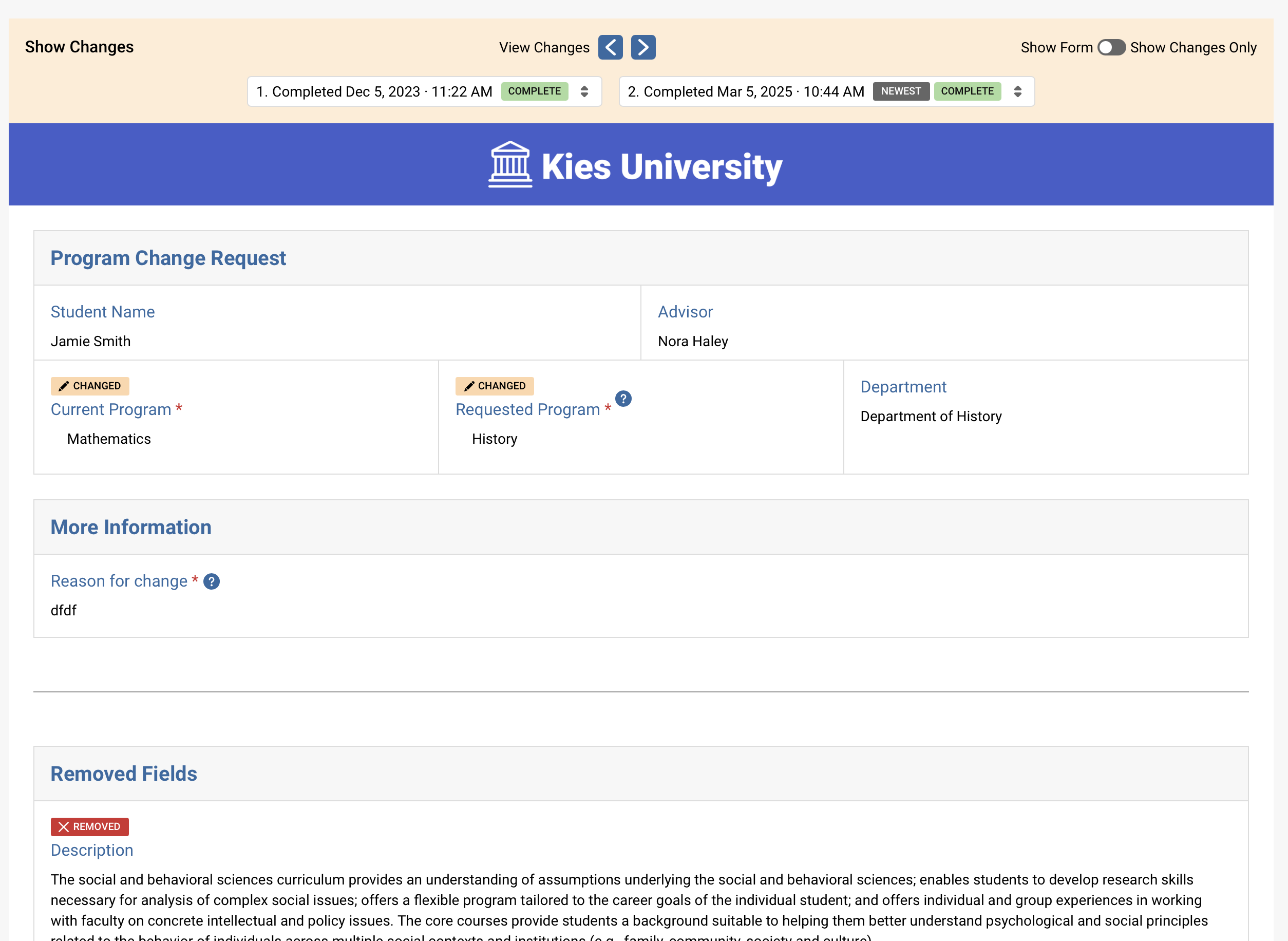Go to the previous change arrow
The width and height of the screenshot is (1288, 941).
pos(610,47)
